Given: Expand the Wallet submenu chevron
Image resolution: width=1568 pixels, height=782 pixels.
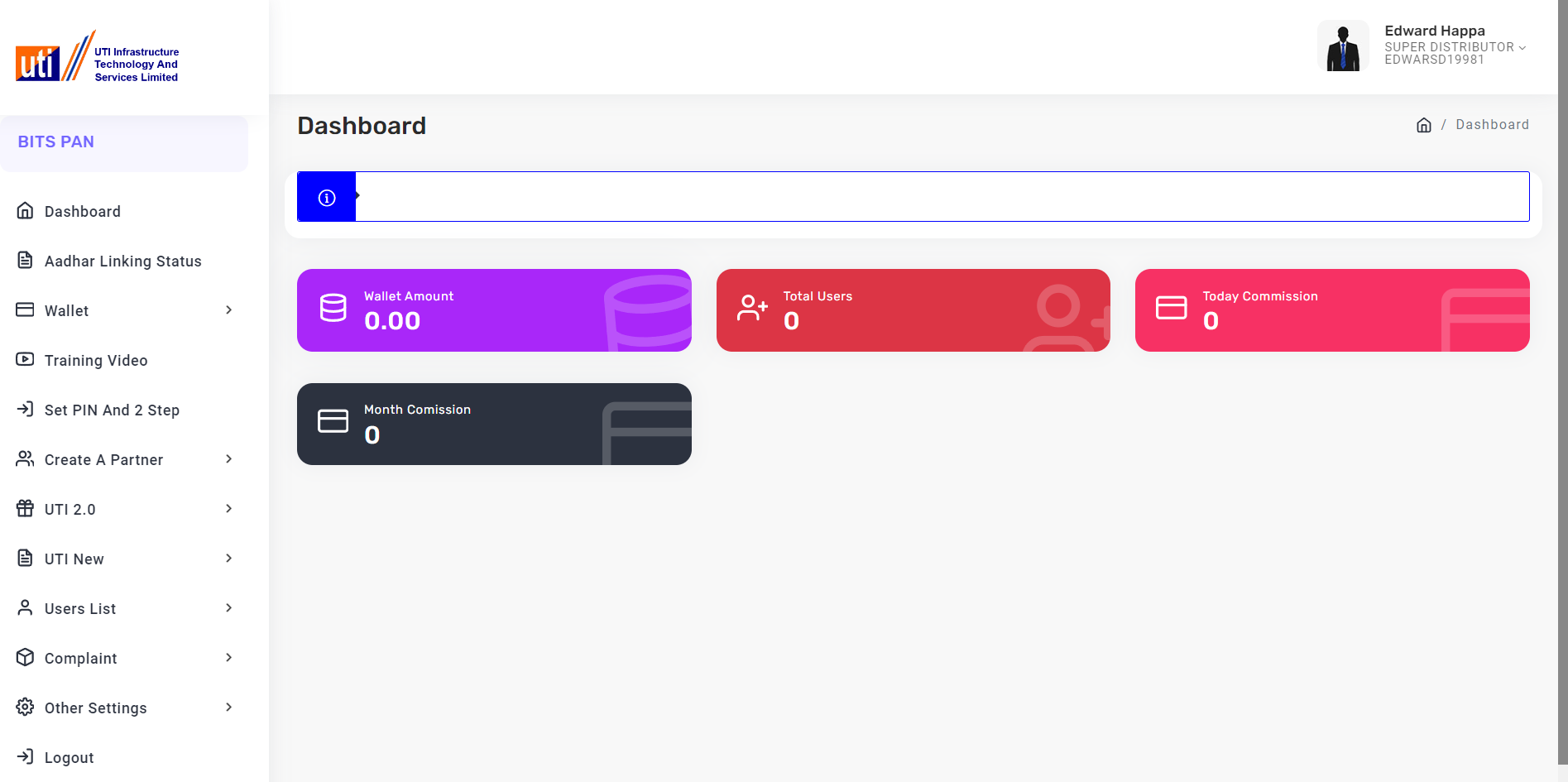Looking at the screenshot, I should click(x=229, y=310).
